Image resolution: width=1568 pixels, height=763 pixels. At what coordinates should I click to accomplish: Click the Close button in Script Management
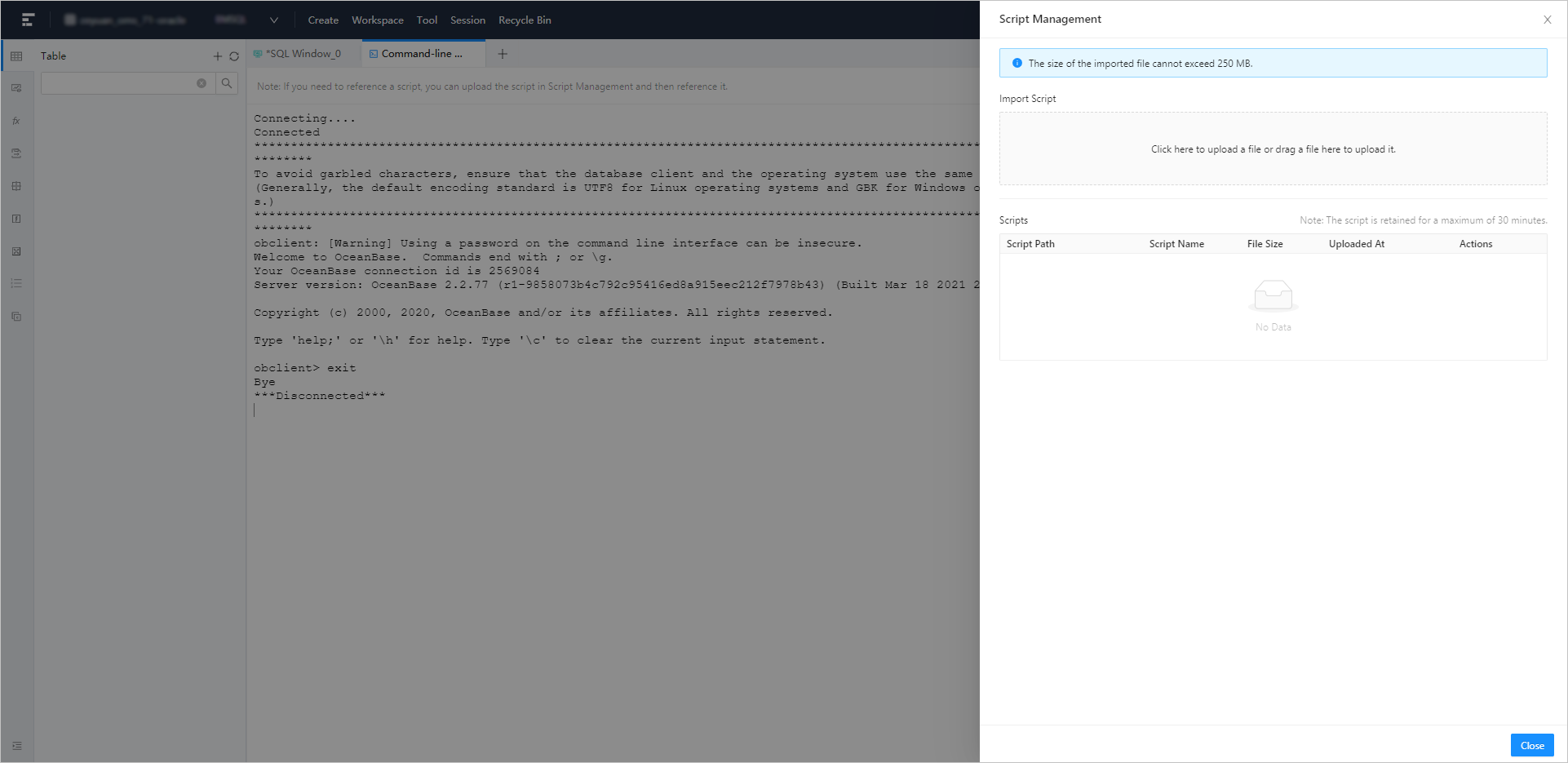pos(1531,745)
